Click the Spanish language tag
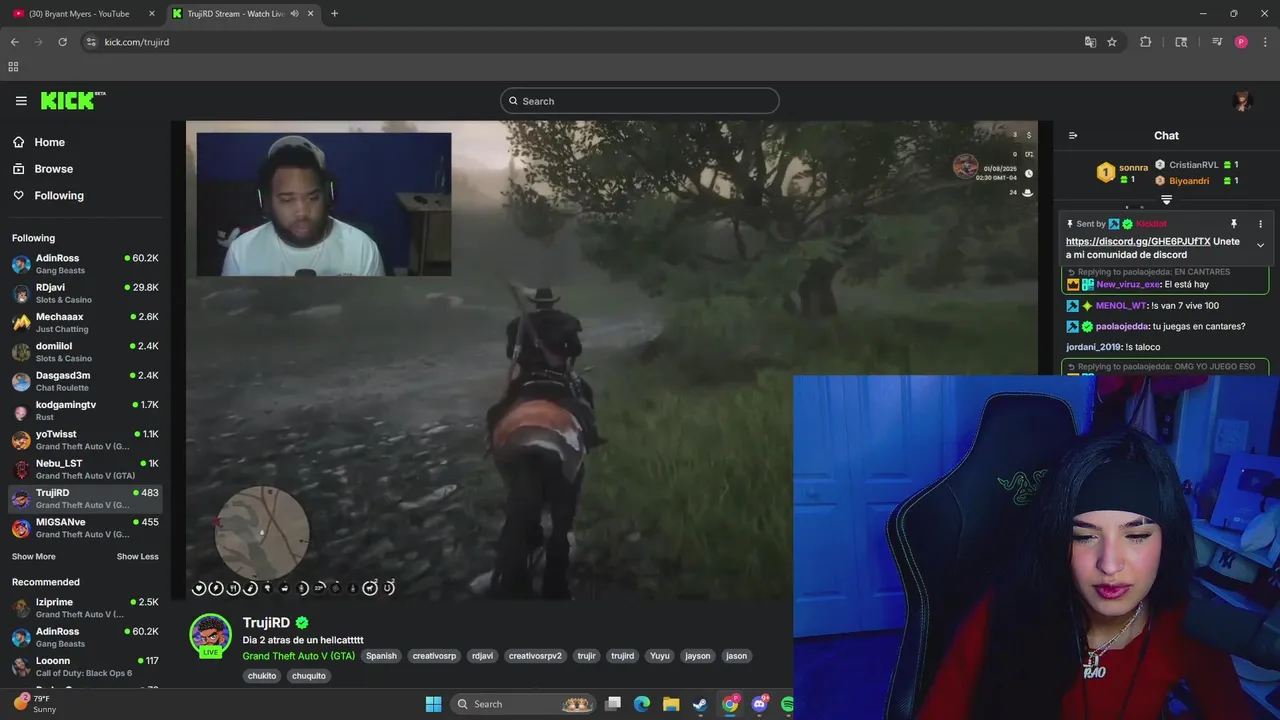 381,656
